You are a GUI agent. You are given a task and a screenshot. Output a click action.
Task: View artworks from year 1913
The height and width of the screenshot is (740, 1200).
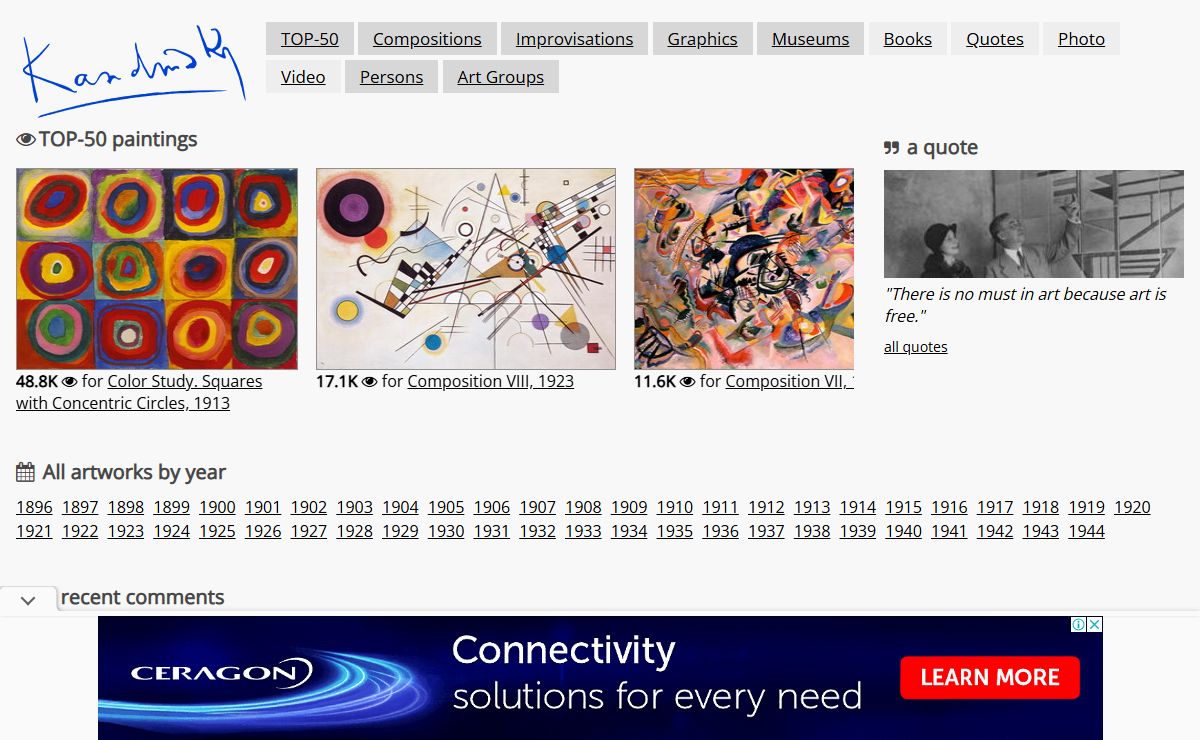click(x=812, y=507)
